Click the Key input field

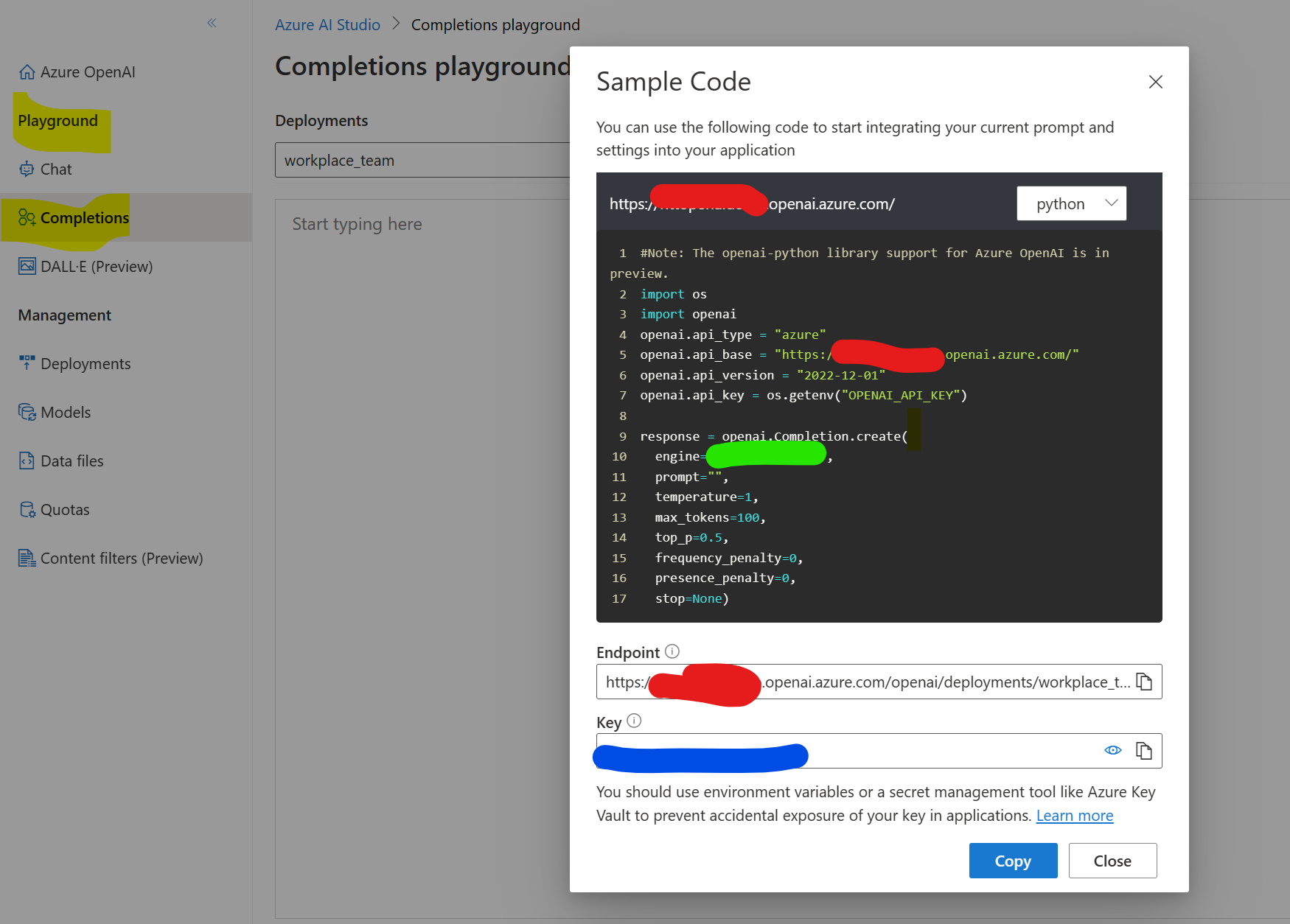coord(879,751)
